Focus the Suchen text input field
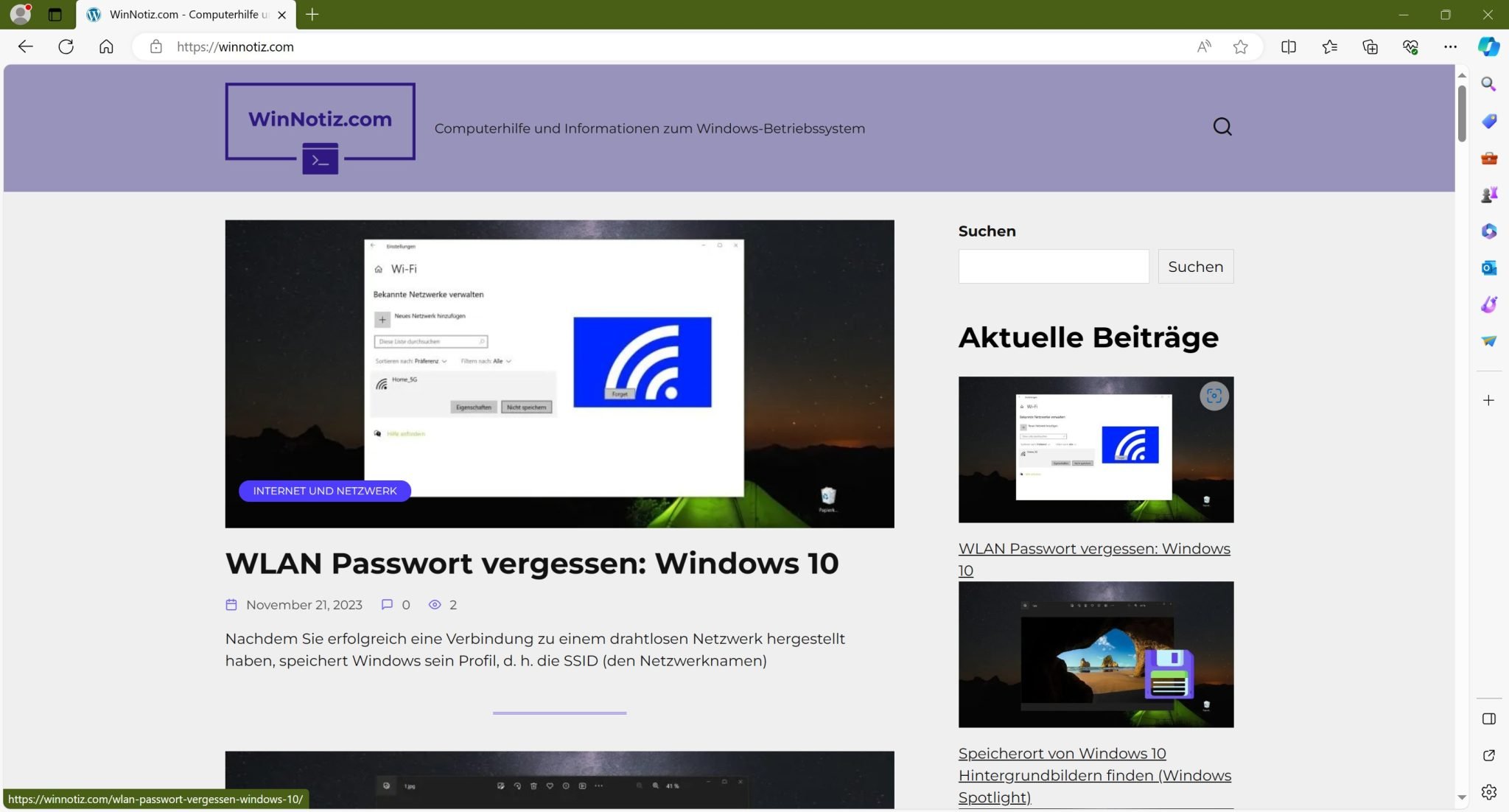The height and width of the screenshot is (812, 1509). coord(1053,266)
